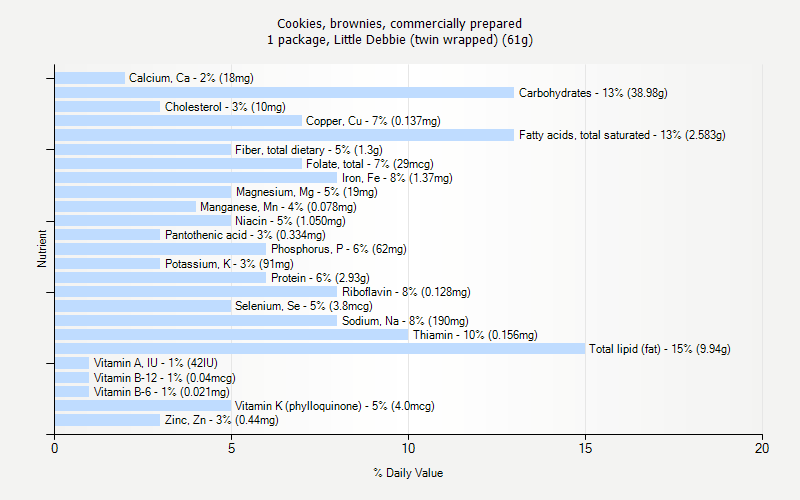Select the Potassium, K - 3% (91mg) label
The width and height of the screenshot is (800, 500).
[x=229, y=264]
